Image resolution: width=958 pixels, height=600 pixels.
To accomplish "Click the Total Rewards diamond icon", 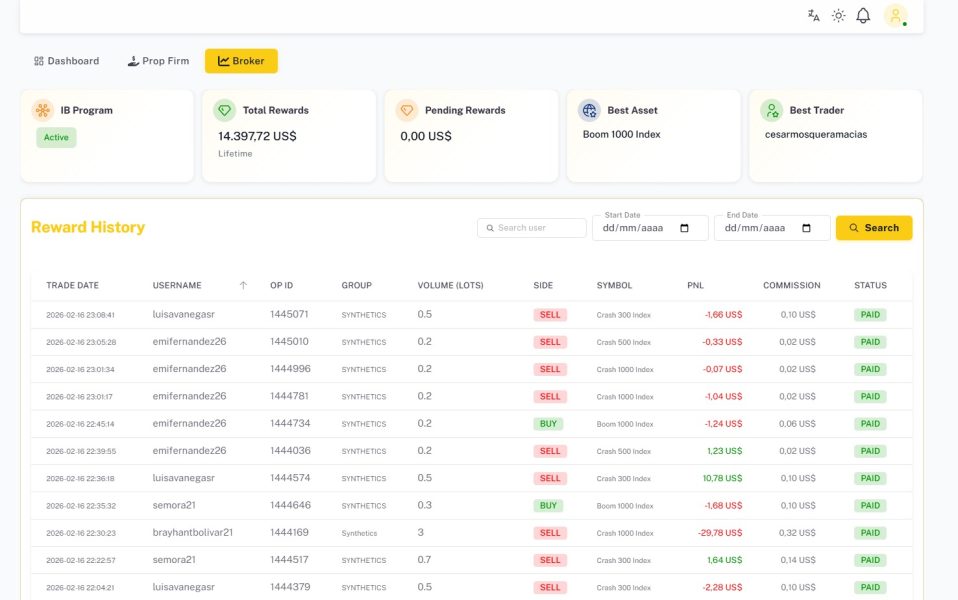I will [225, 110].
